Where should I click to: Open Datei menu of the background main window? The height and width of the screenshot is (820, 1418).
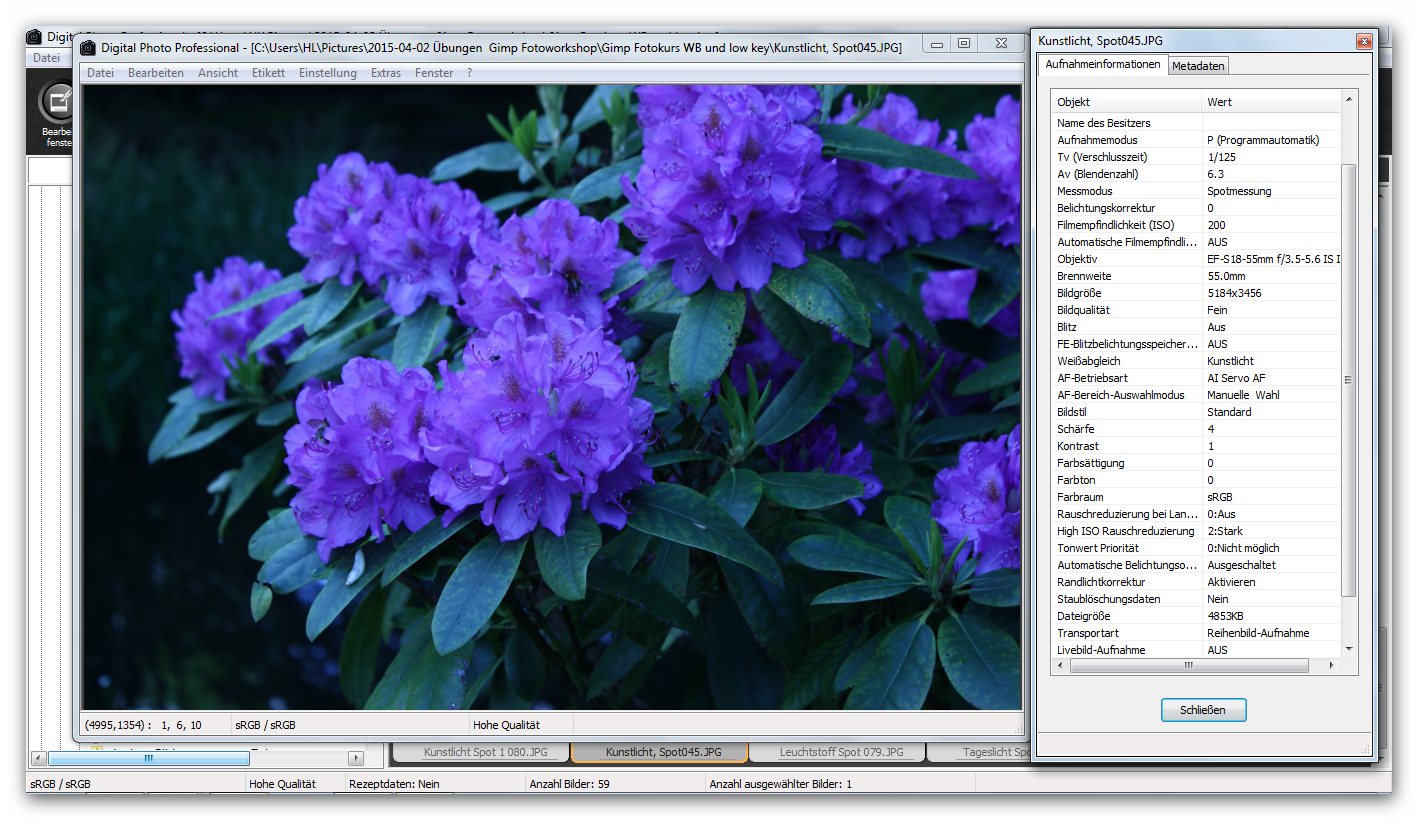click(46, 58)
